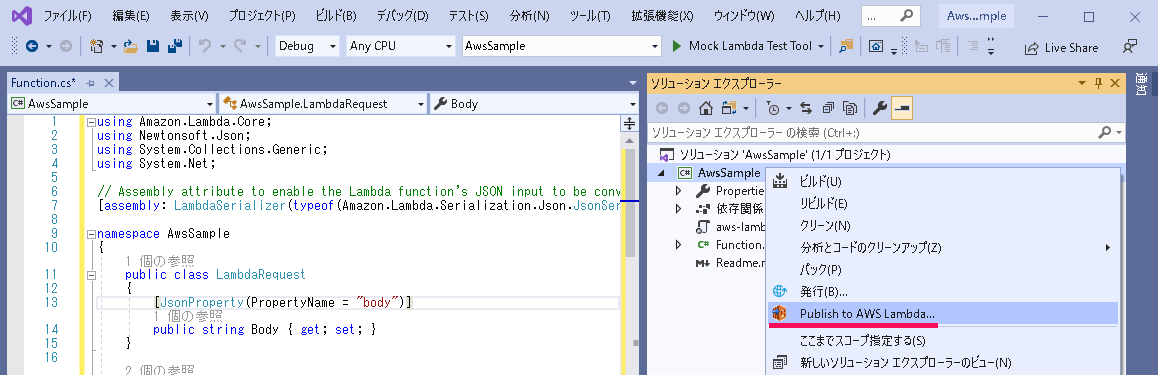This screenshot has height=375, width=1158.
Task: Toggle Auto Hide pin on Solution Explorer
Action: [x=1098, y=83]
